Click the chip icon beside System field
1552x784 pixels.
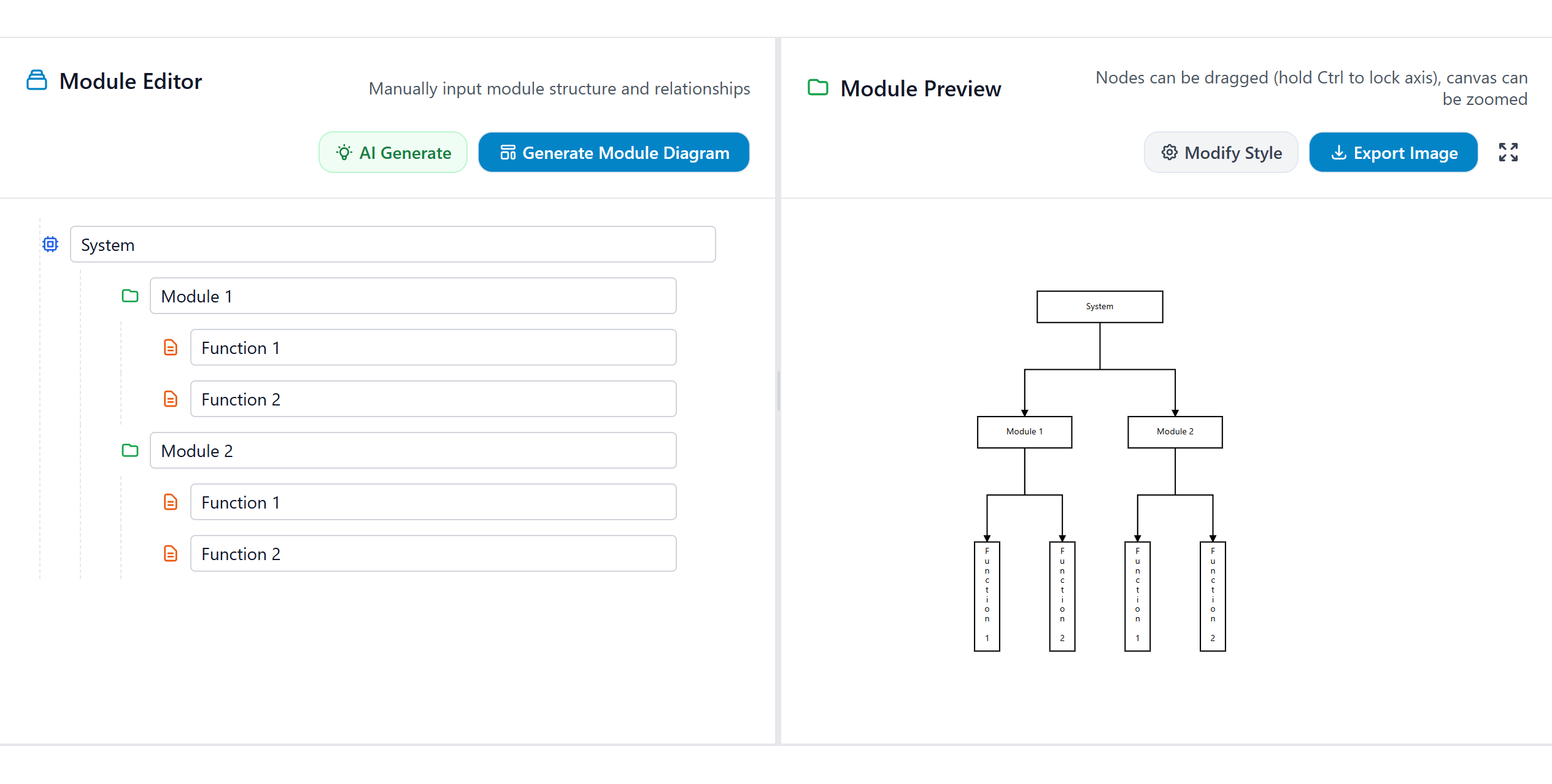click(50, 244)
